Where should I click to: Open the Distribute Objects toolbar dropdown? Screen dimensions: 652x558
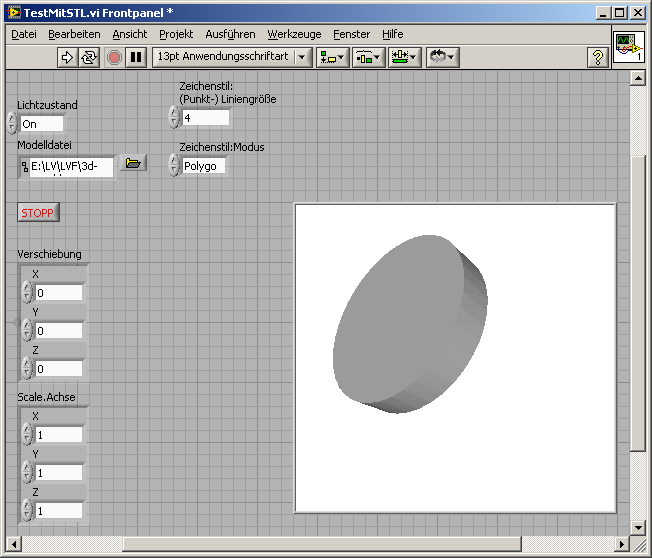click(x=368, y=57)
